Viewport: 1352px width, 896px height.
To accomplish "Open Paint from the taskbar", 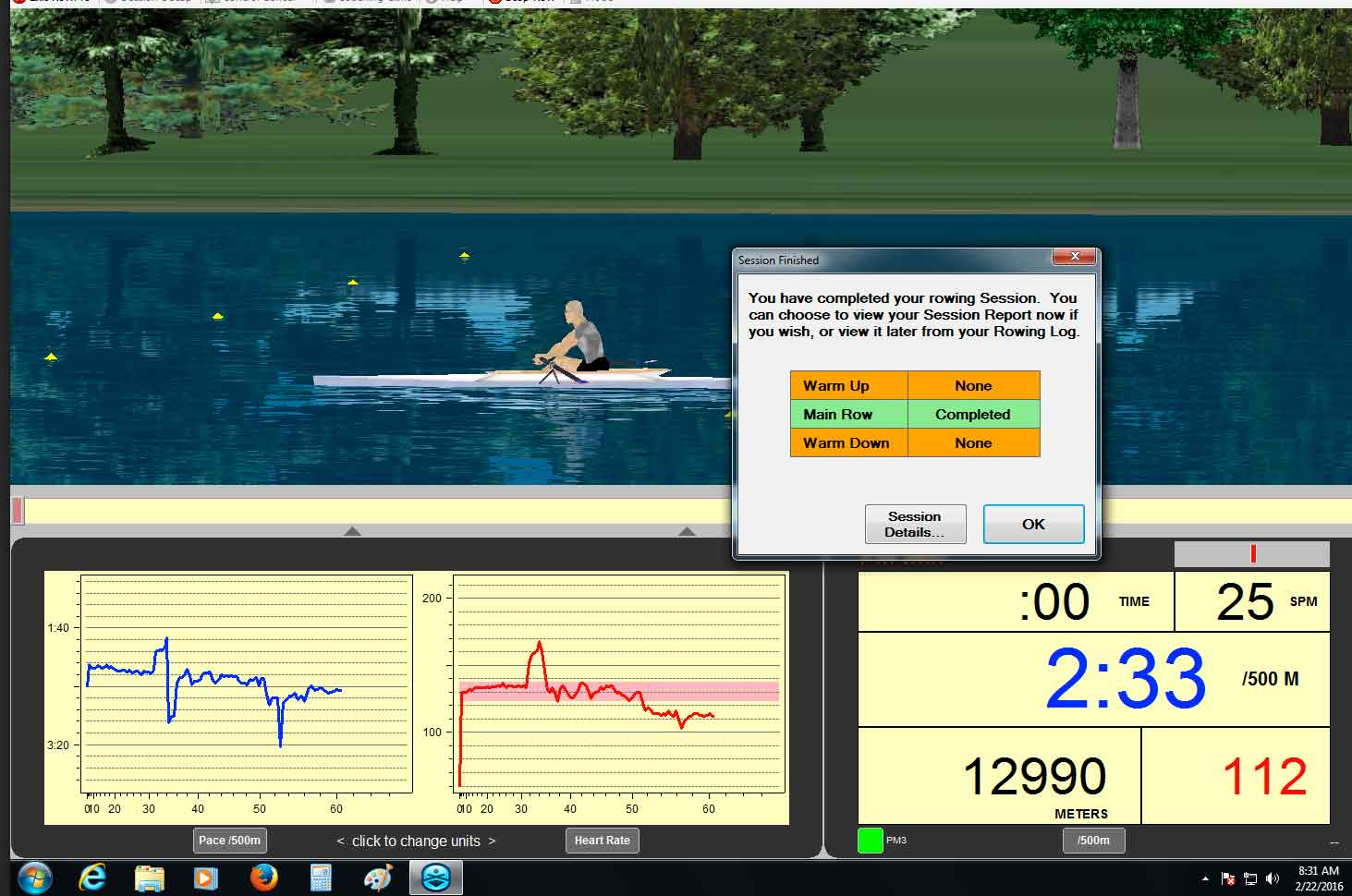I will pos(378,877).
